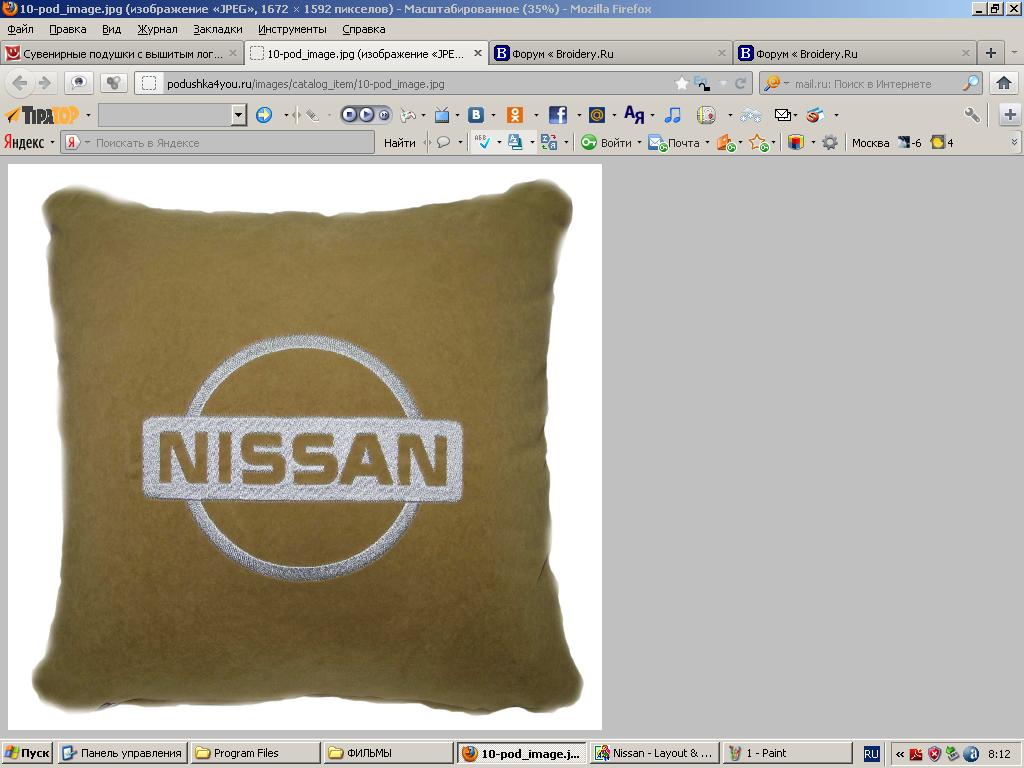This screenshot has width=1024, height=768.
Task: Click the TV toolbar icon
Action: point(442,115)
